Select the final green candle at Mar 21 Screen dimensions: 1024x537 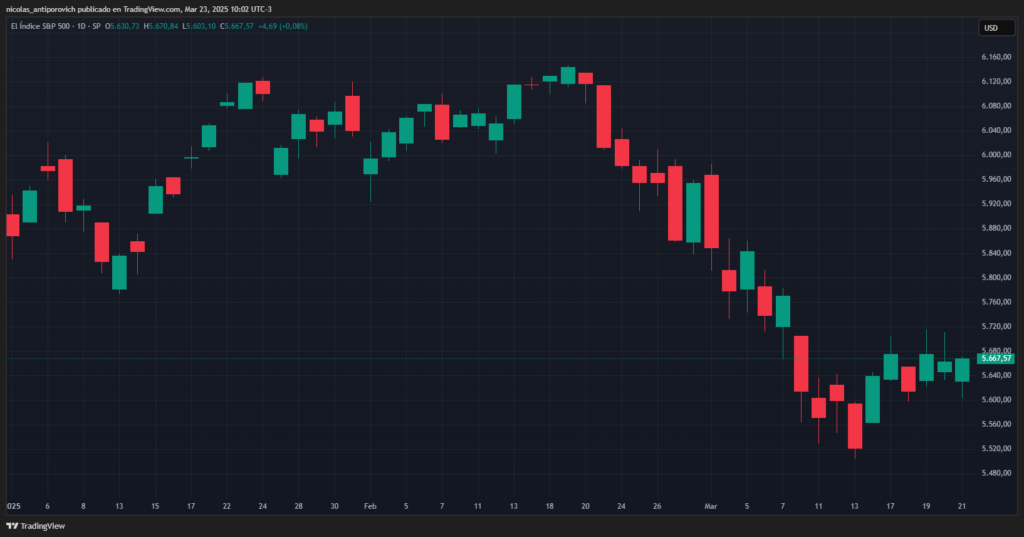[962, 370]
